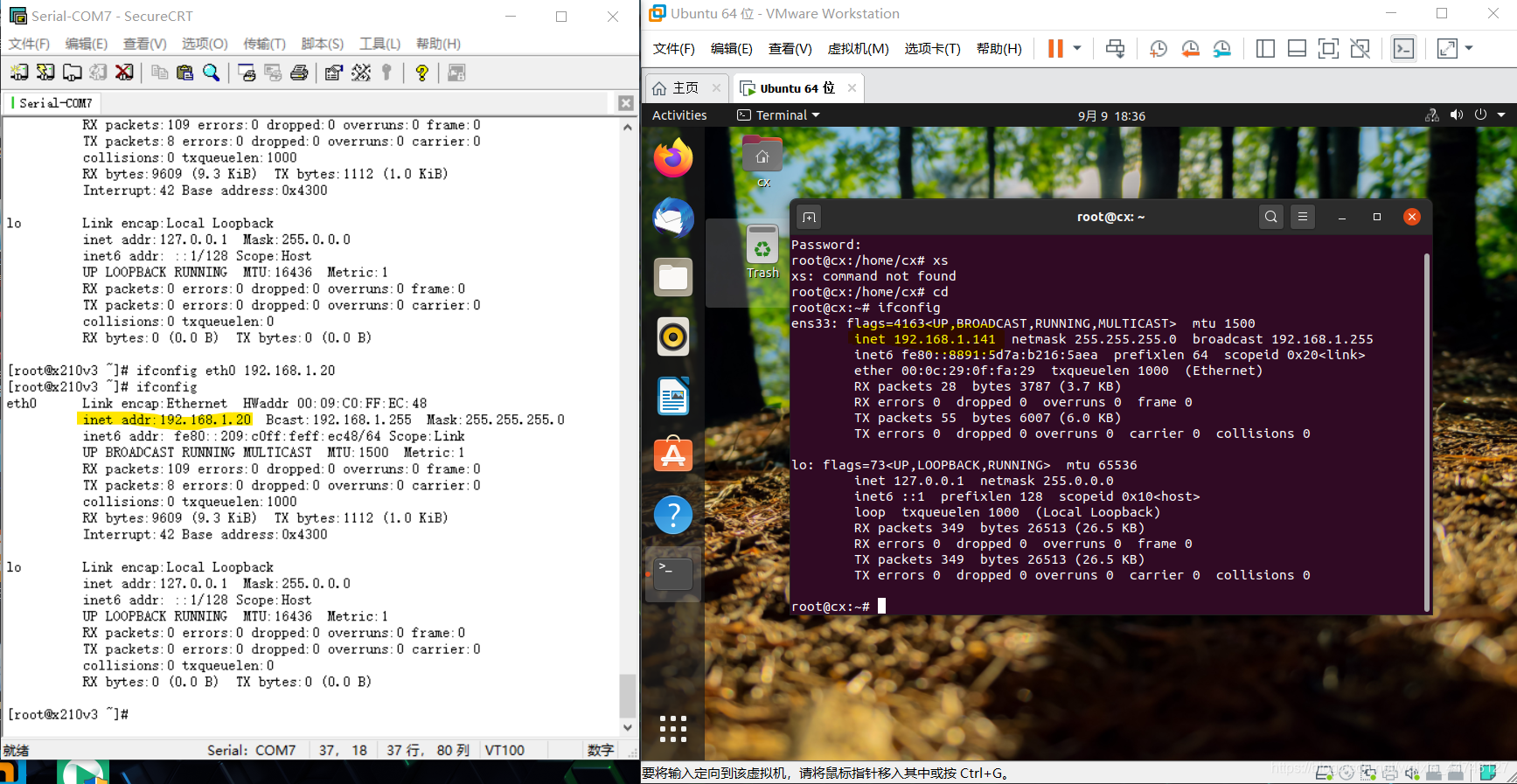Select the Serial-COM7 session tab
This screenshot has width=1517, height=784.
pyautogui.click(x=53, y=103)
